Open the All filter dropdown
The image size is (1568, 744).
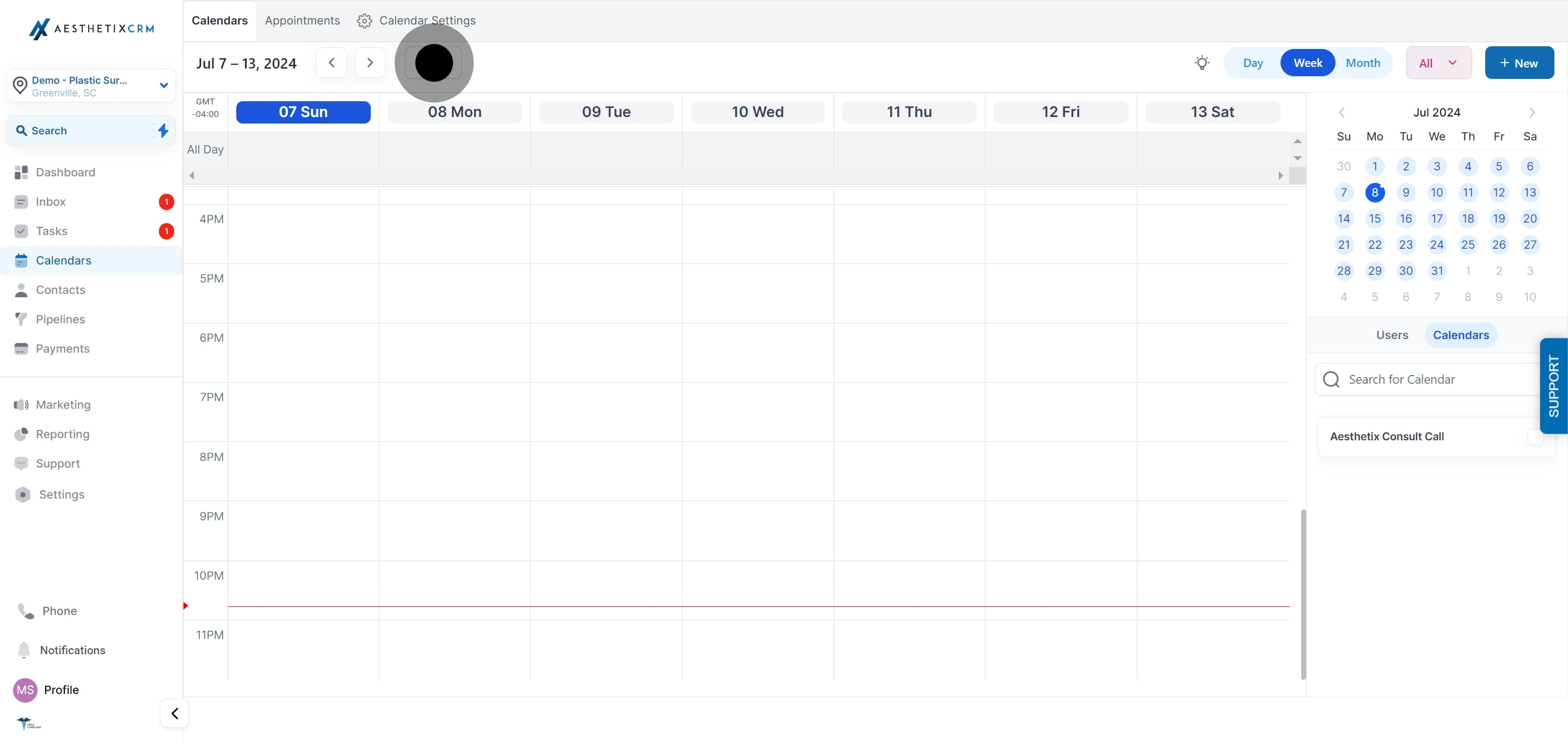(x=1438, y=63)
